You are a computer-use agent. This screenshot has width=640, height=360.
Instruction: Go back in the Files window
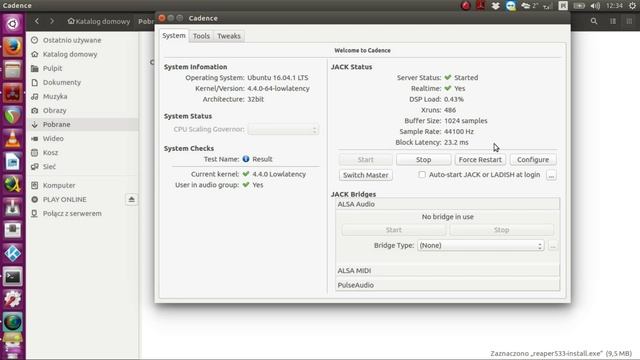(37, 21)
